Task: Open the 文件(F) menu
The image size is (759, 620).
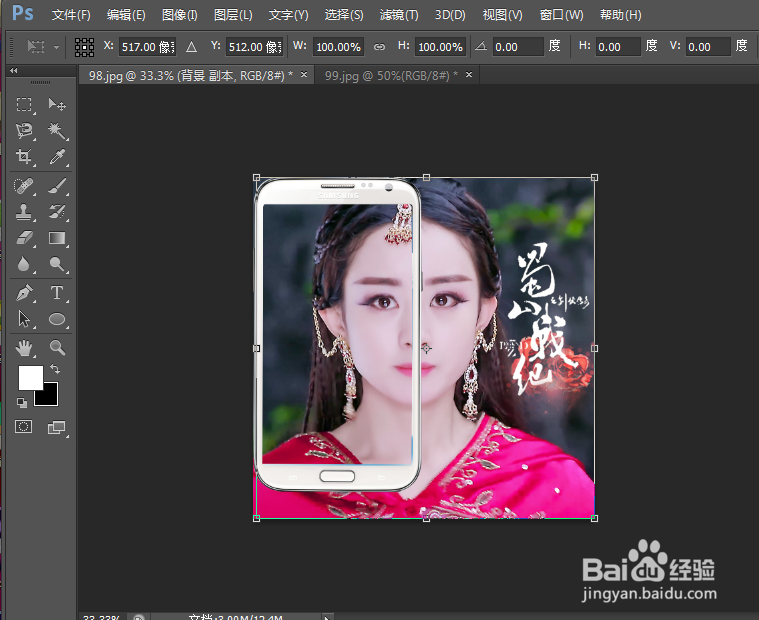Action: [71, 15]
